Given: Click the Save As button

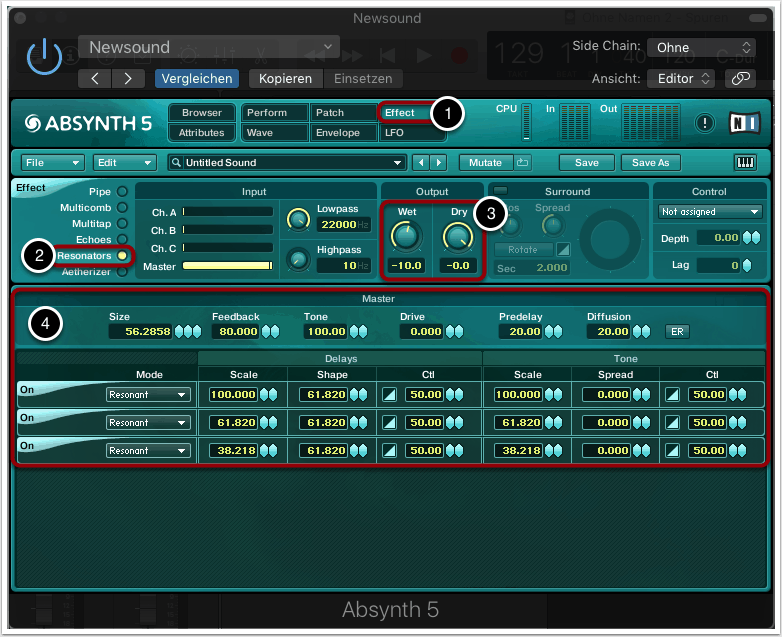Looking at the screenshot, I should [x=649, y=162].
